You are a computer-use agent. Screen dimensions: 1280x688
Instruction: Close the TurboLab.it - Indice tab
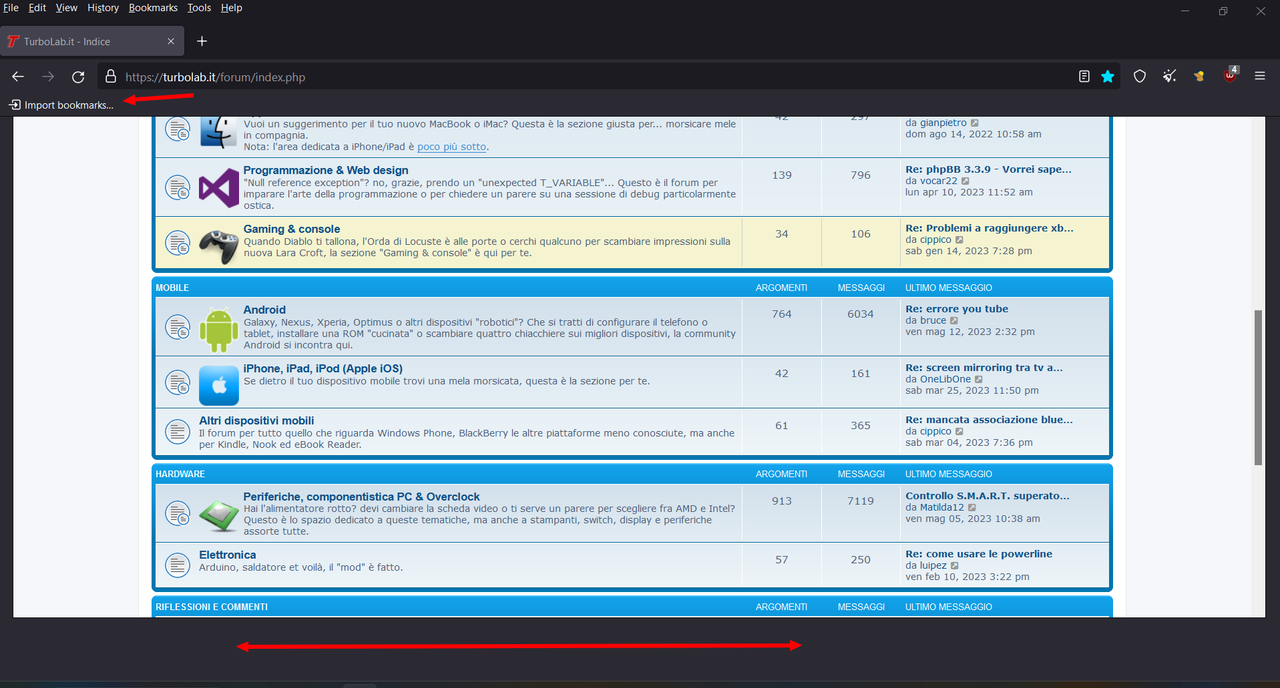point(171,41)
